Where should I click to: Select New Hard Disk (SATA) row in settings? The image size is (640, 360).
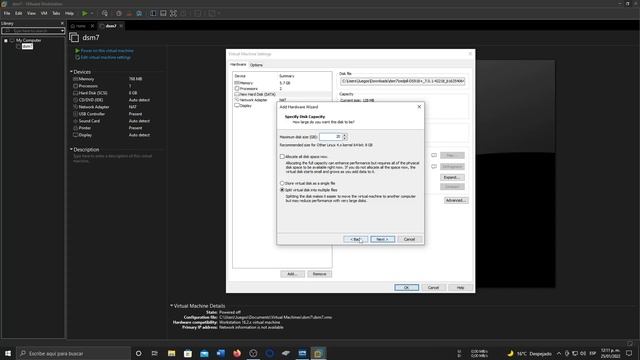[x=282, y=94]
